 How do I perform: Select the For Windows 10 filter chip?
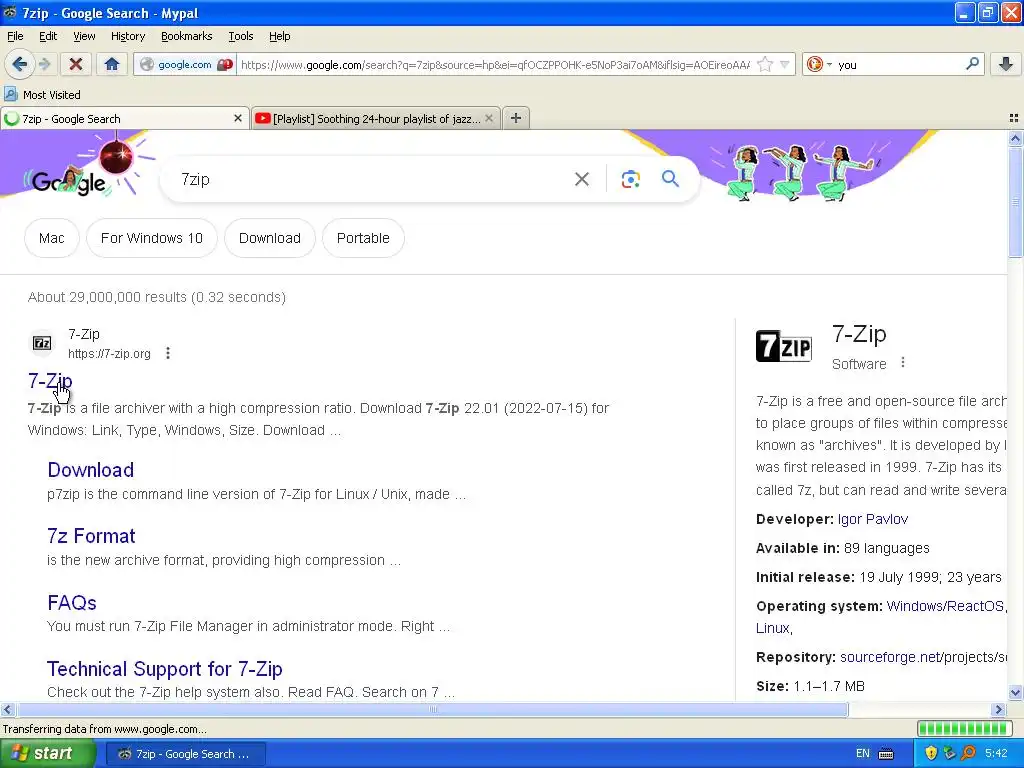tap(152, 238)
